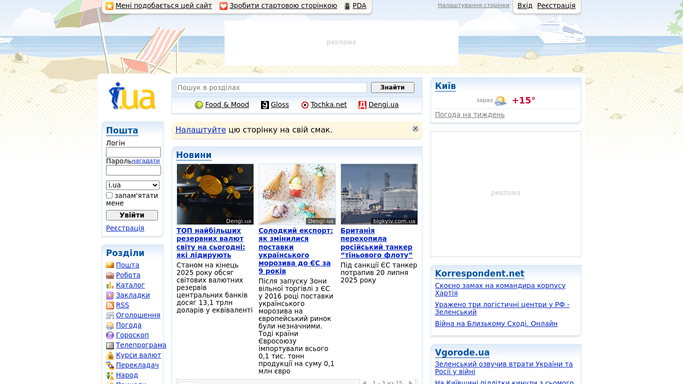The image size is (683, 384).
Task: Click the icon next to Народ
Action: 110,375
